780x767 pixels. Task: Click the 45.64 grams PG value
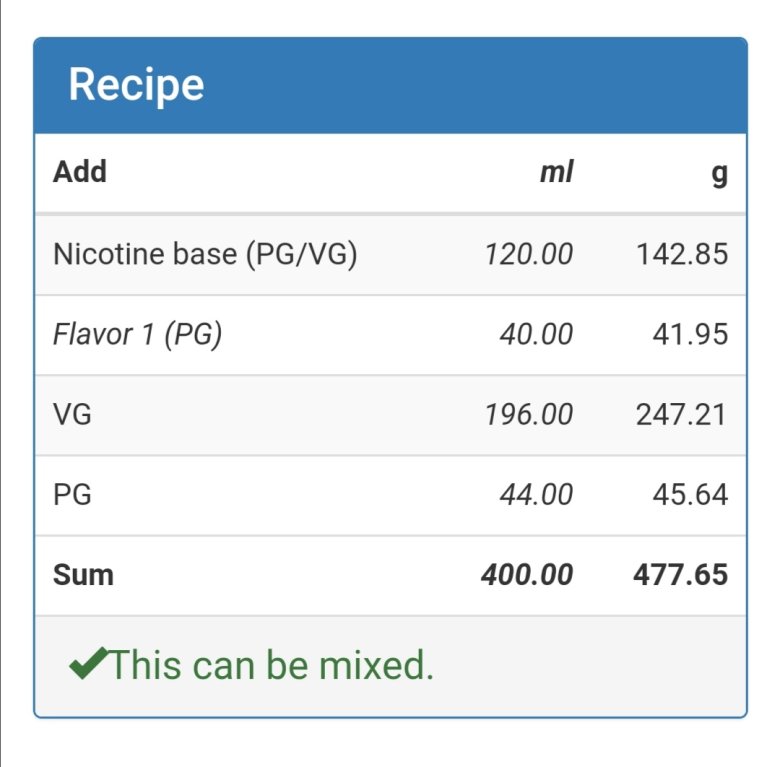point(690,495)
